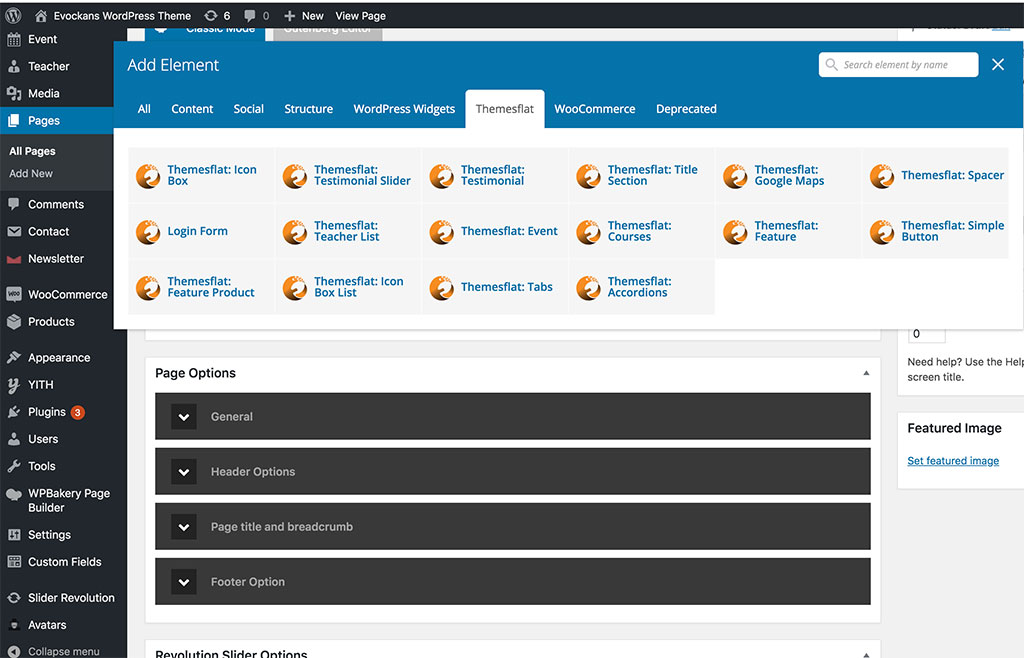Open the YITH icon in sidebar
Viewport: 1024px width, 658px height.
[x=14, y=385]
